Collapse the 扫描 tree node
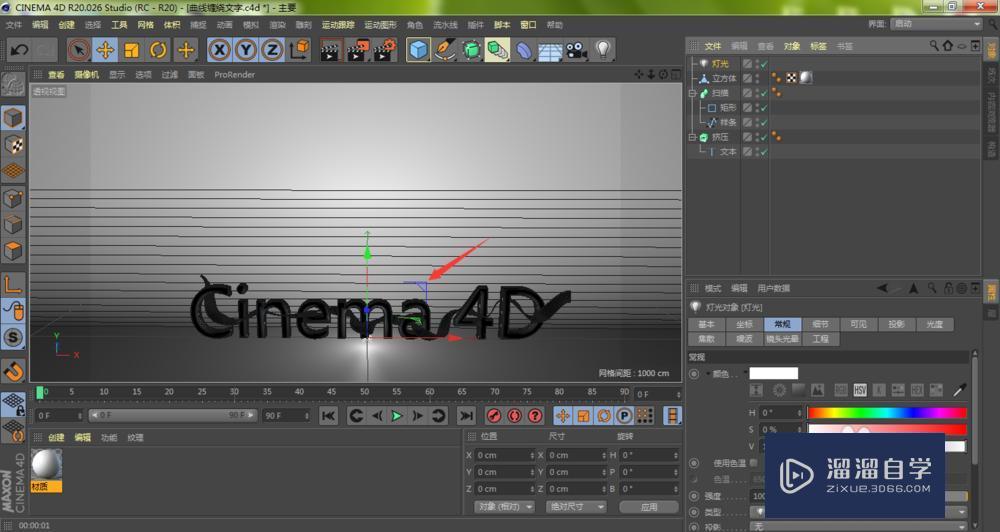 click(692, 93)
